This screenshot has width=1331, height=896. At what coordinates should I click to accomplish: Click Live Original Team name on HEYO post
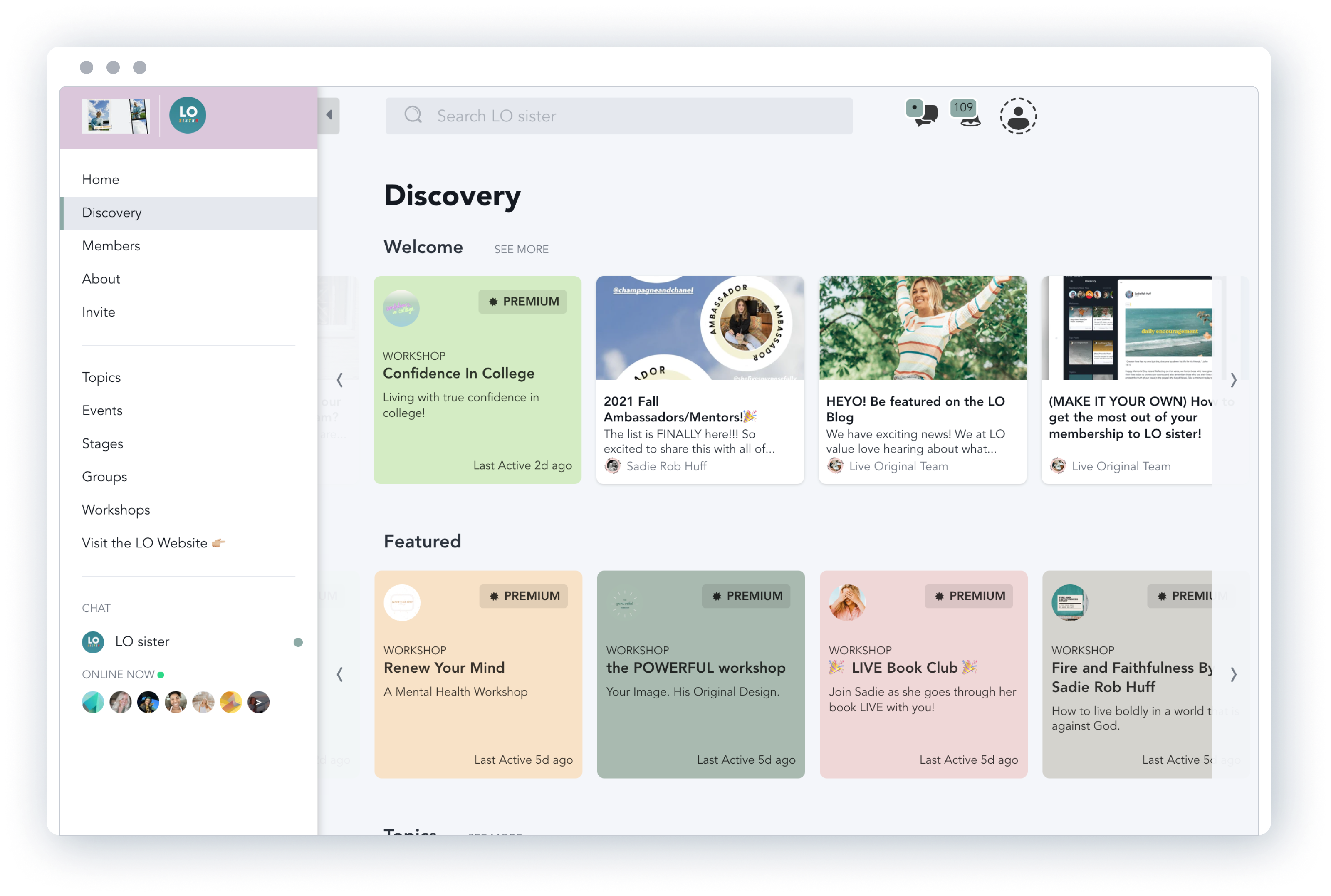tap(898, 466)
